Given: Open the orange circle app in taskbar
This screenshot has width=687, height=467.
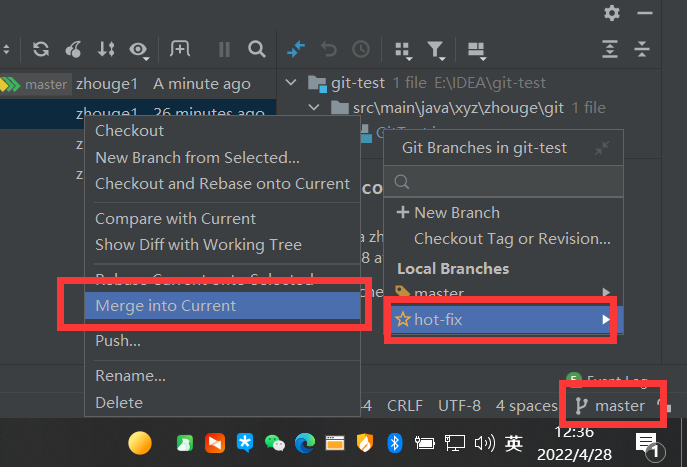Looking at the screenshot, I should 140,443.
